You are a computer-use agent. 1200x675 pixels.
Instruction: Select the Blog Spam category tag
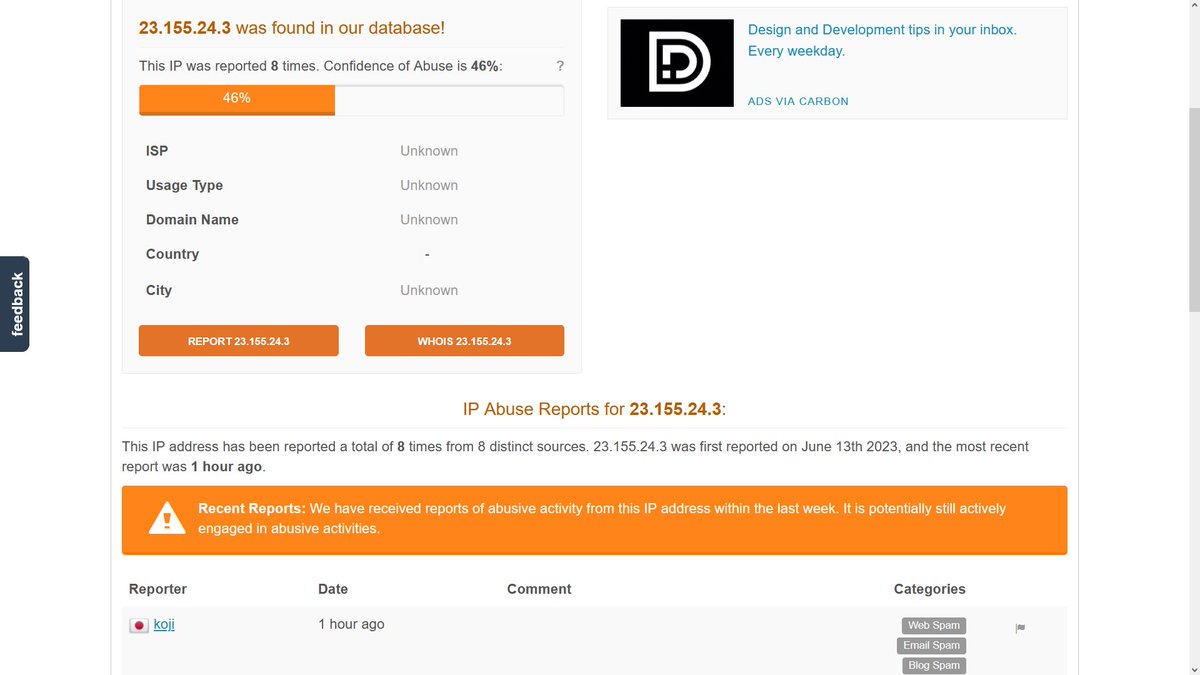click(933, 665)
